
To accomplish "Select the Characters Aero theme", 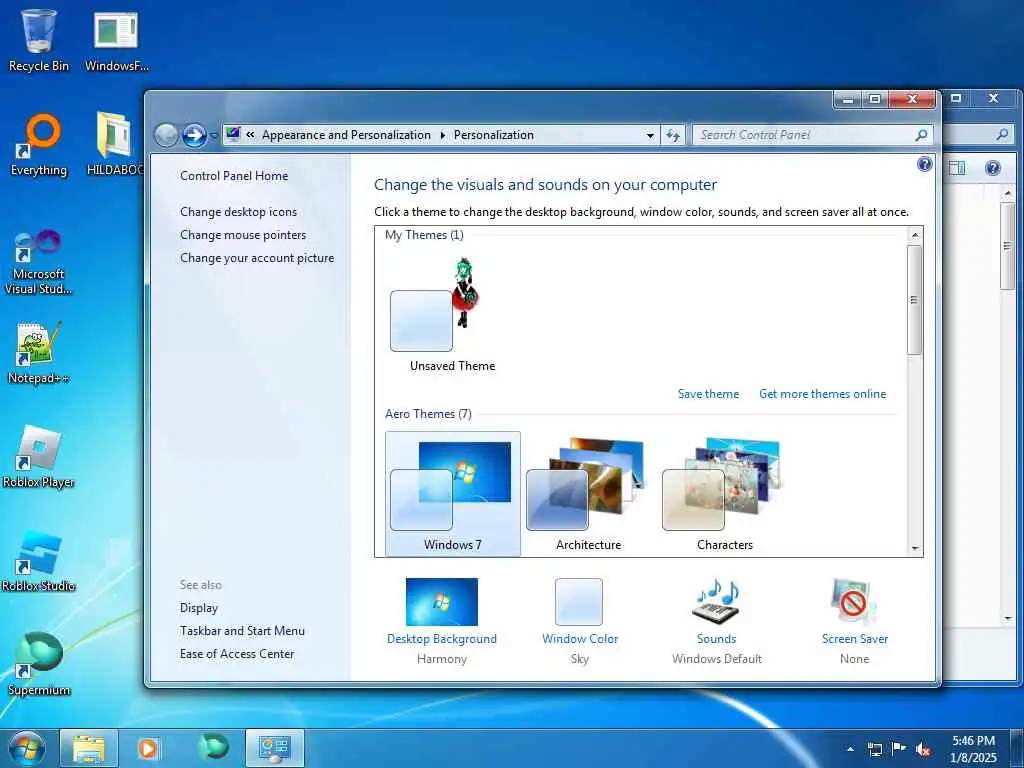I will [x=724, y=494].
